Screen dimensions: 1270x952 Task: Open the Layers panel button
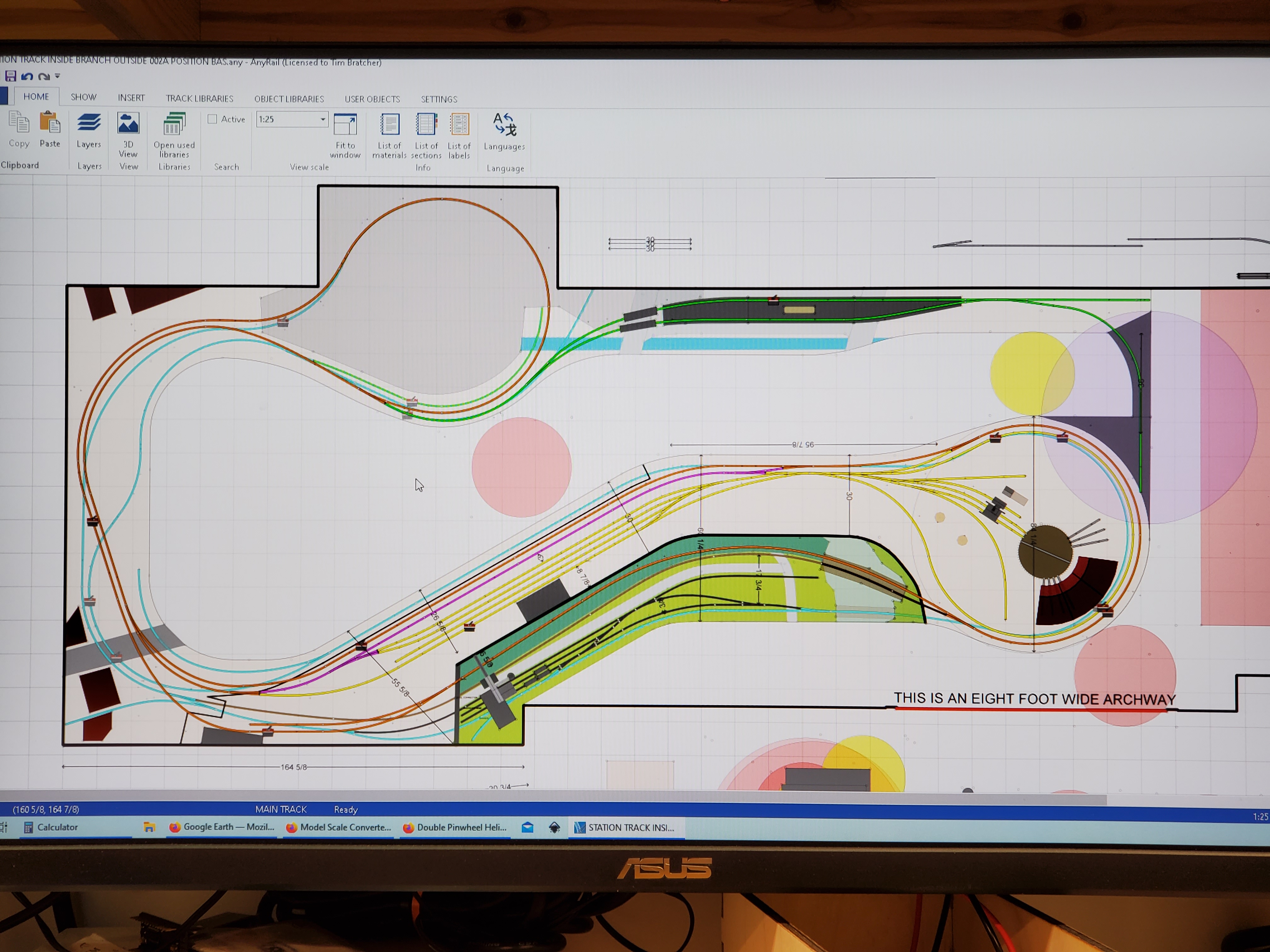tap(89, 131)
